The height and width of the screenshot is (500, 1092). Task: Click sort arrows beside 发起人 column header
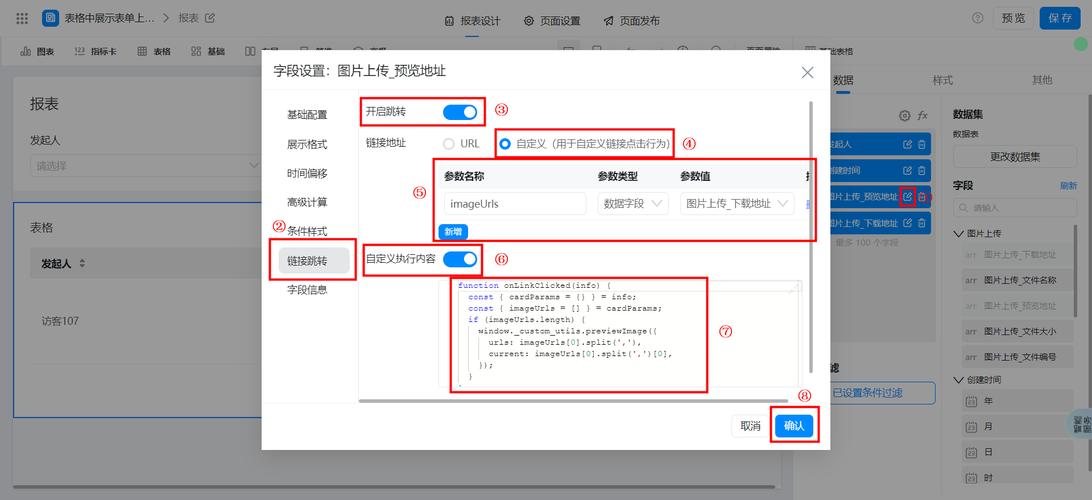pyautogui.click(x=82, y=264)
